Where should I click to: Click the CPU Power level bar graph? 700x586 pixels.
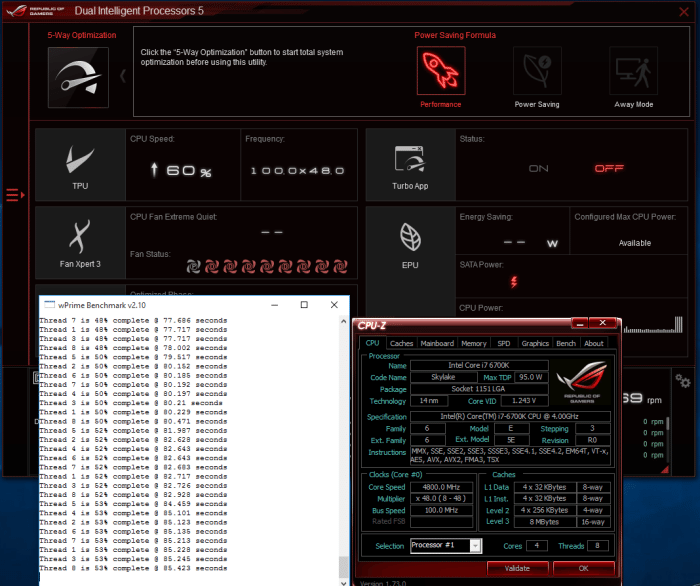[653, 325]
